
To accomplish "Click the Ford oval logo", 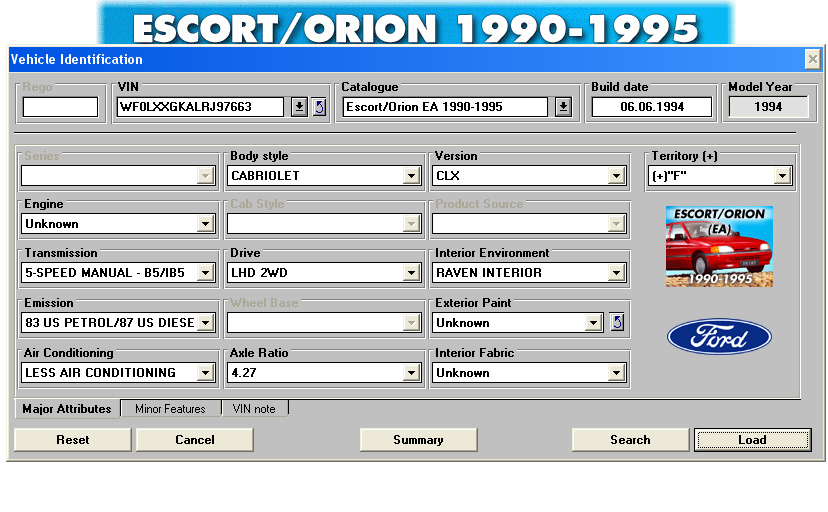I will click(x=718, y=338).
